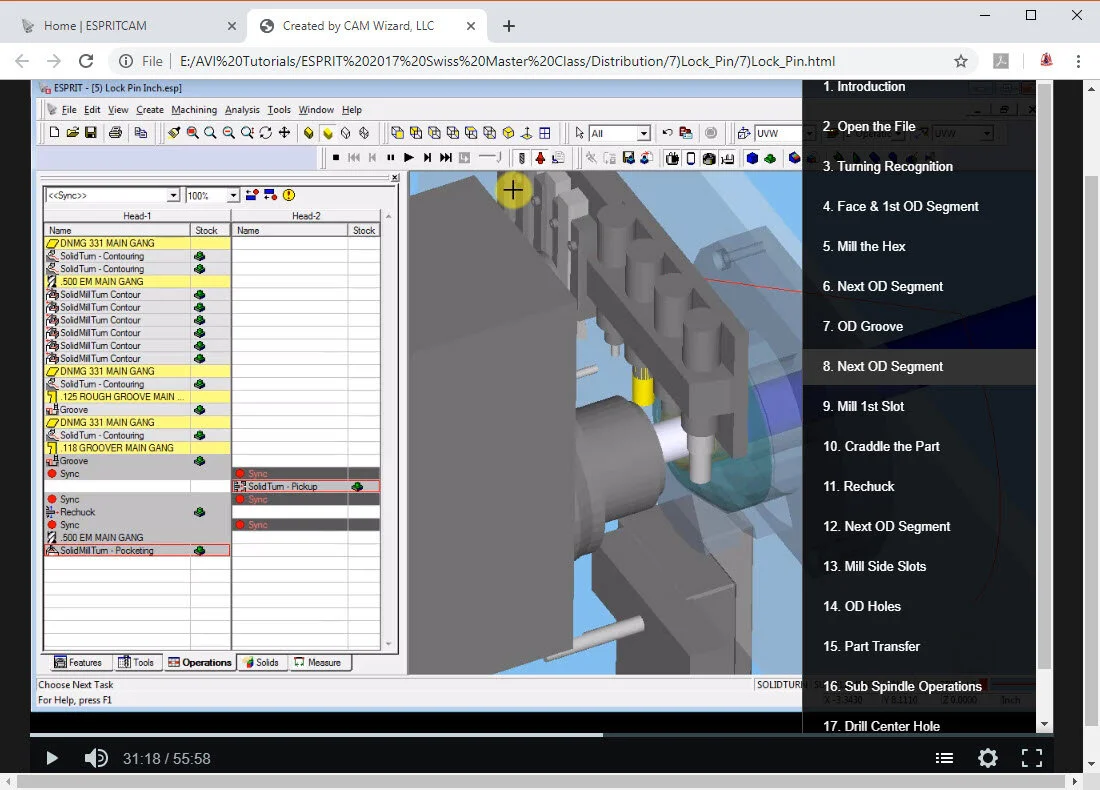Click the Open file folder icon
This screenshot has width=1100, height=790.
[x=72, y=132]
